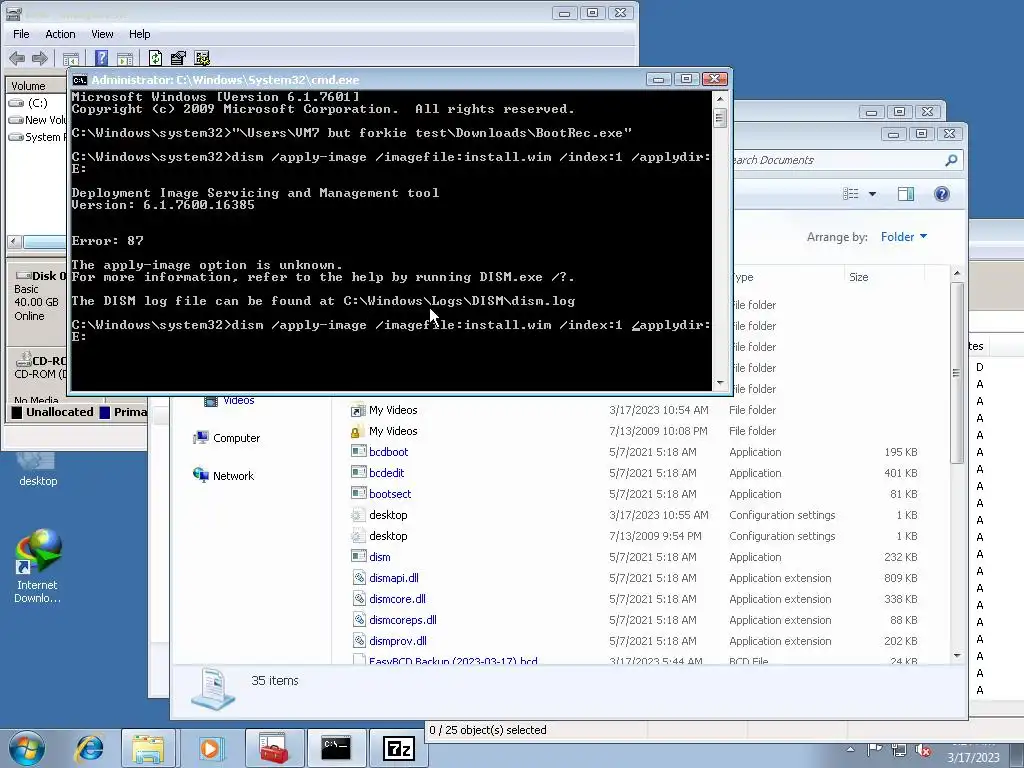Open Windows Media Player from taskbar
Screen dimensions: 1024x768
(x=210, y=748)
